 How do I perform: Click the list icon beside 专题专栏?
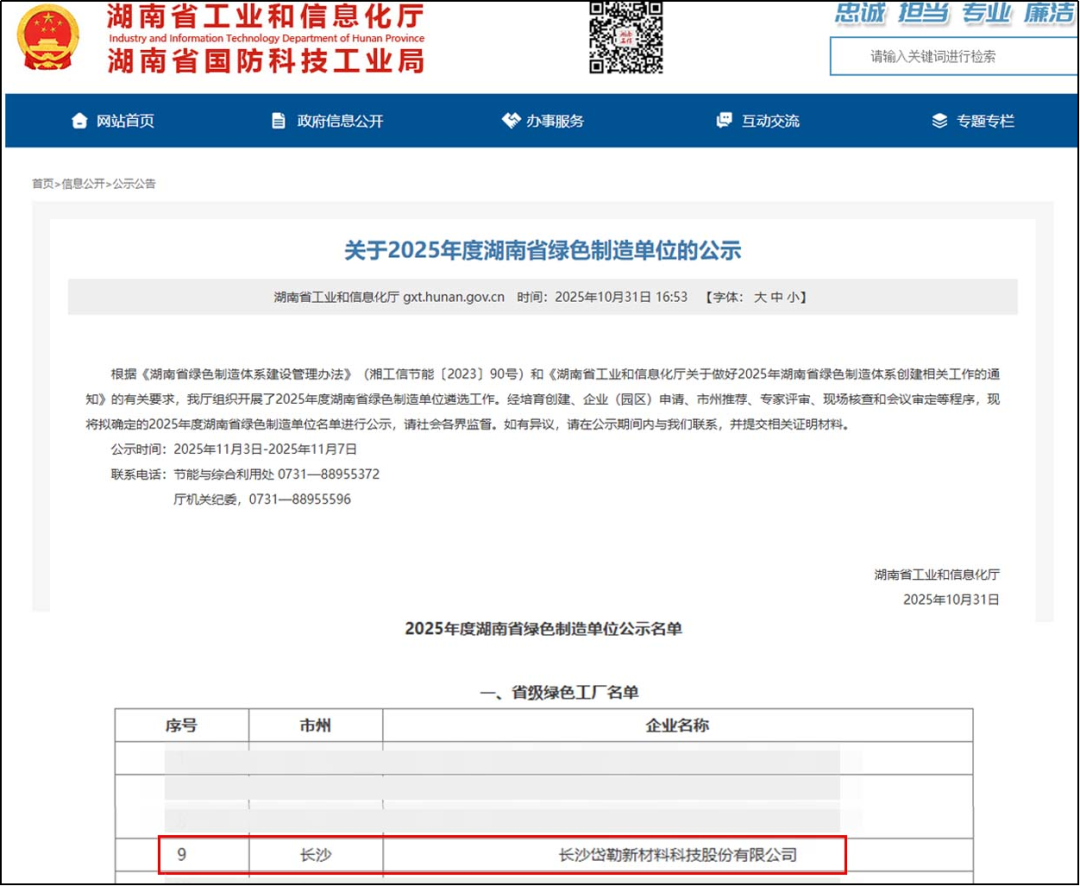938,120
